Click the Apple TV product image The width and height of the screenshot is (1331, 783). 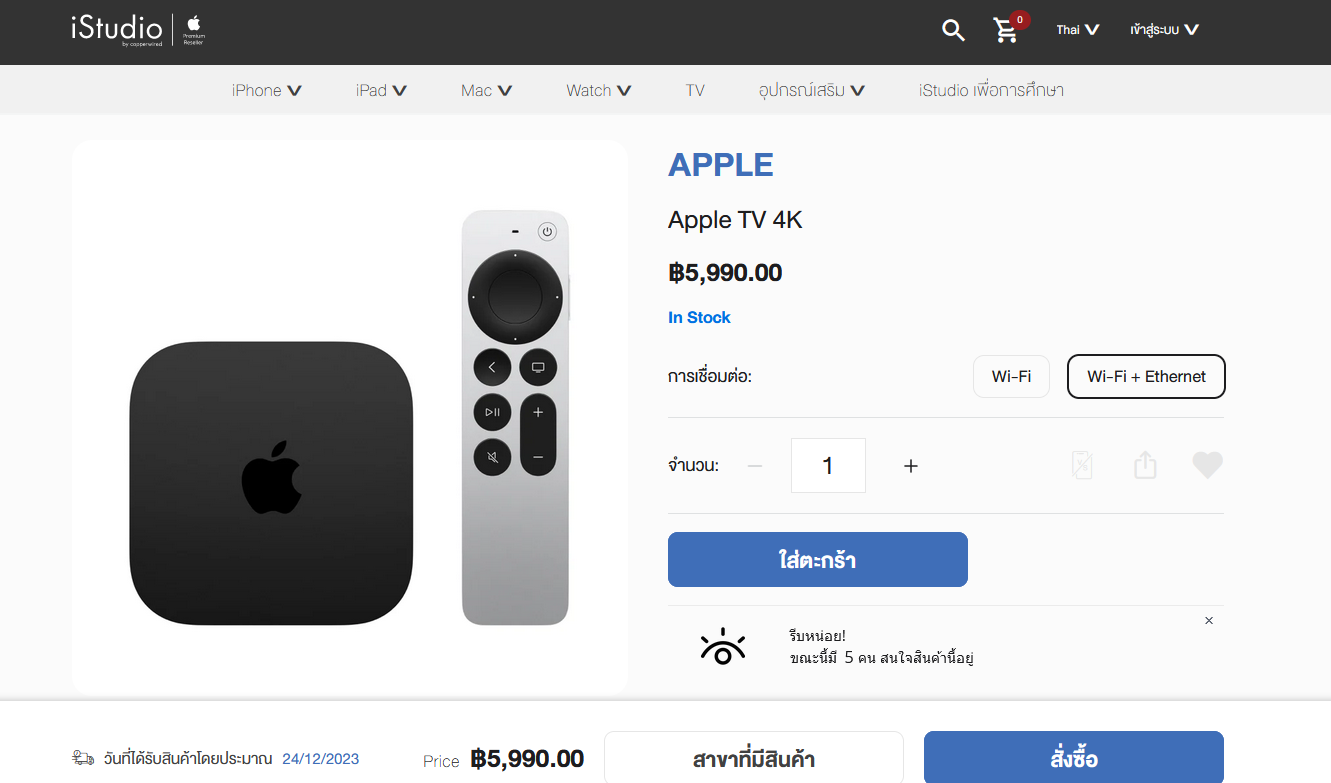[x=350, y=418]
